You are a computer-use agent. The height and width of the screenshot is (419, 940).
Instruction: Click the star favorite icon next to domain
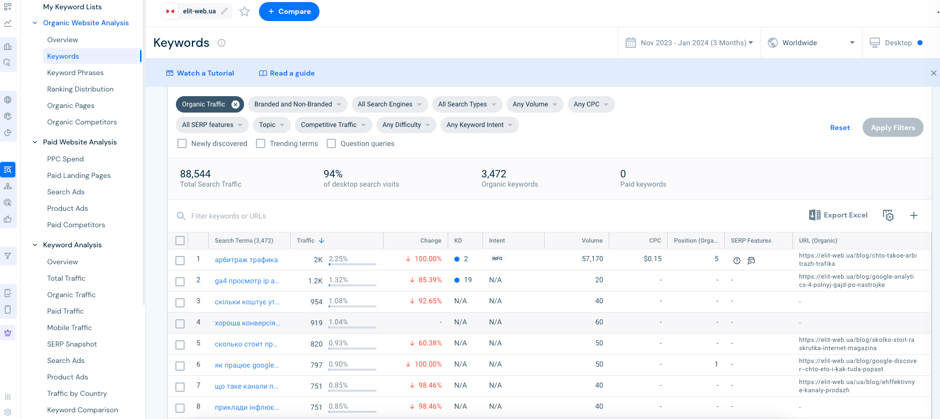pos(244,11)
